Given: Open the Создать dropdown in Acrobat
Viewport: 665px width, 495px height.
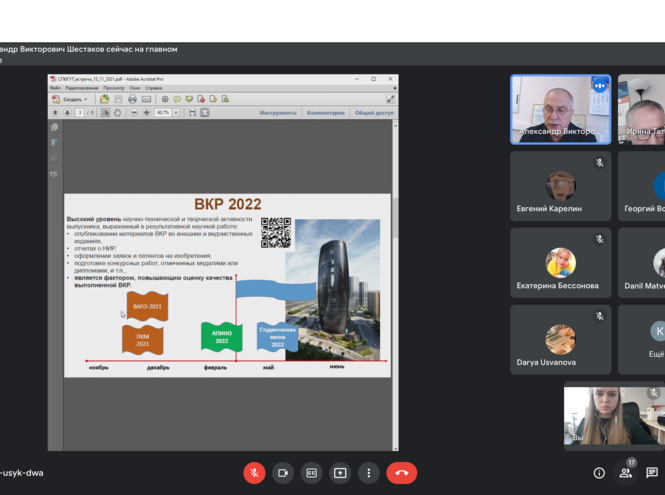Looking at the screenshot, I should [x=72, y=99].
